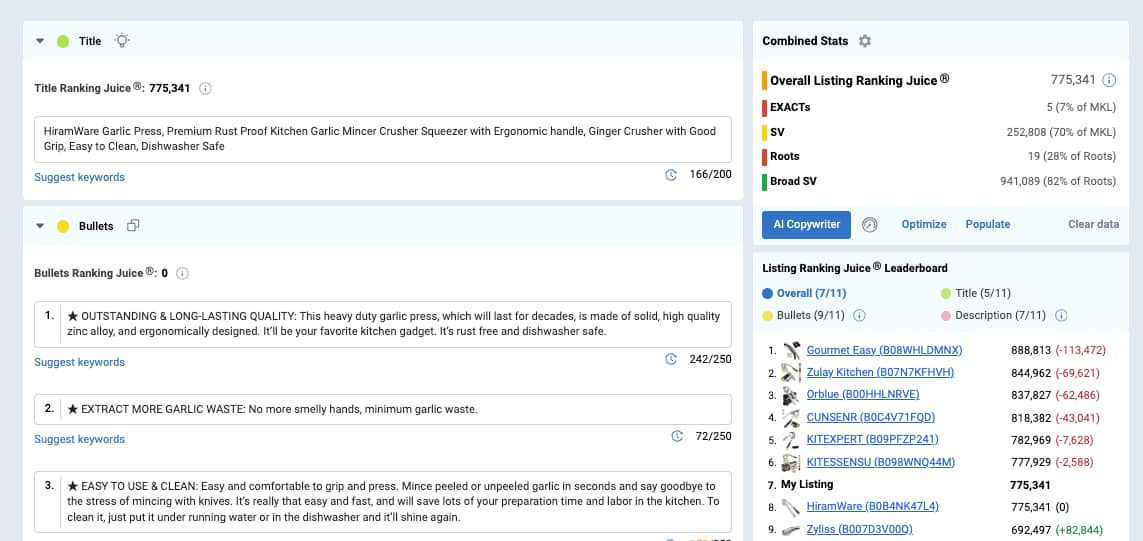Click the Gourmet Easy product thumbnail
The image size is (1143, 541).
[x=791, y=350]
